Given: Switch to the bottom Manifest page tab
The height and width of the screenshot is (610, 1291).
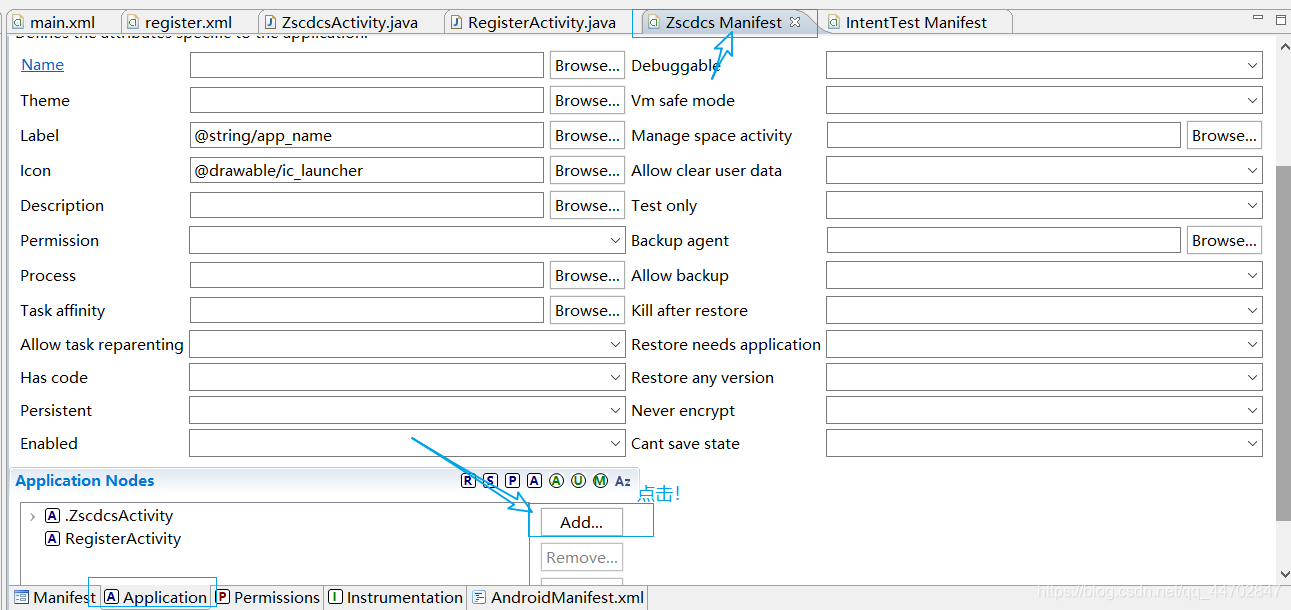Looking at the screenshot, I should (55, 597).
